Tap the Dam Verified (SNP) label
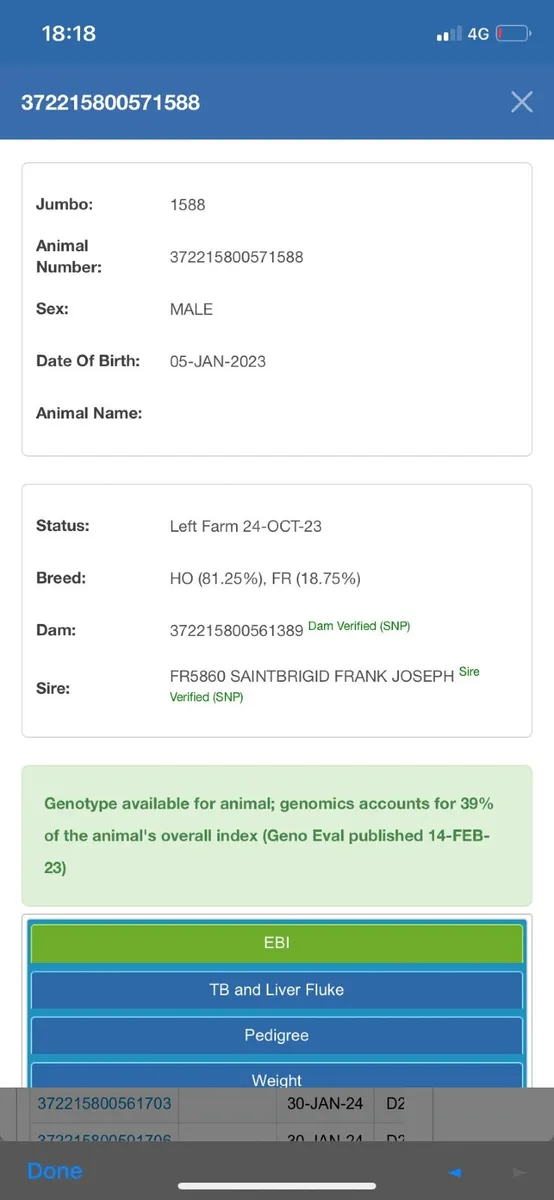Viewport: 554px width, 1200px height. 359,626
